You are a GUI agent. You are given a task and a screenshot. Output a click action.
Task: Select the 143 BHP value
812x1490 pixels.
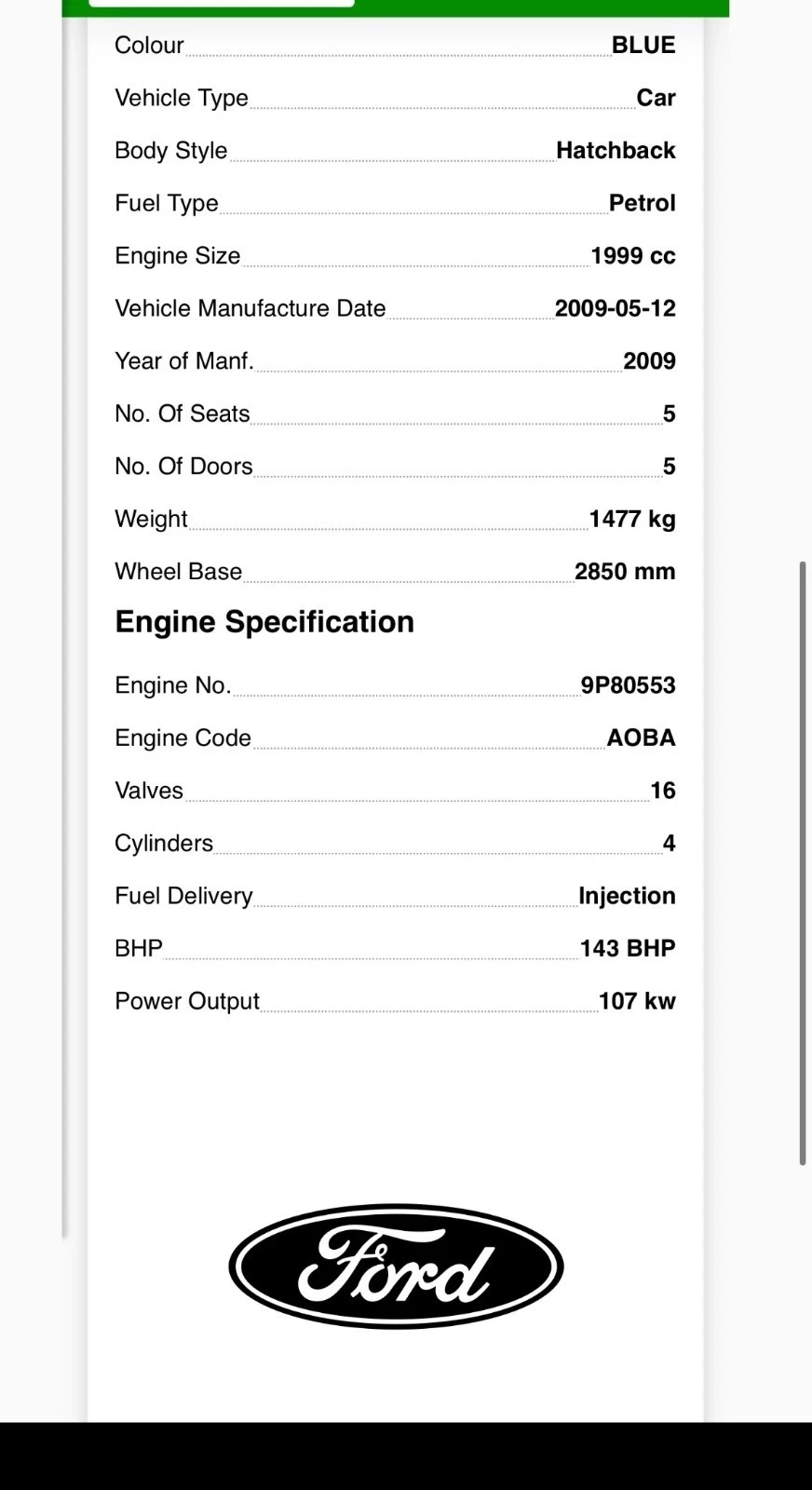[628, 948]
